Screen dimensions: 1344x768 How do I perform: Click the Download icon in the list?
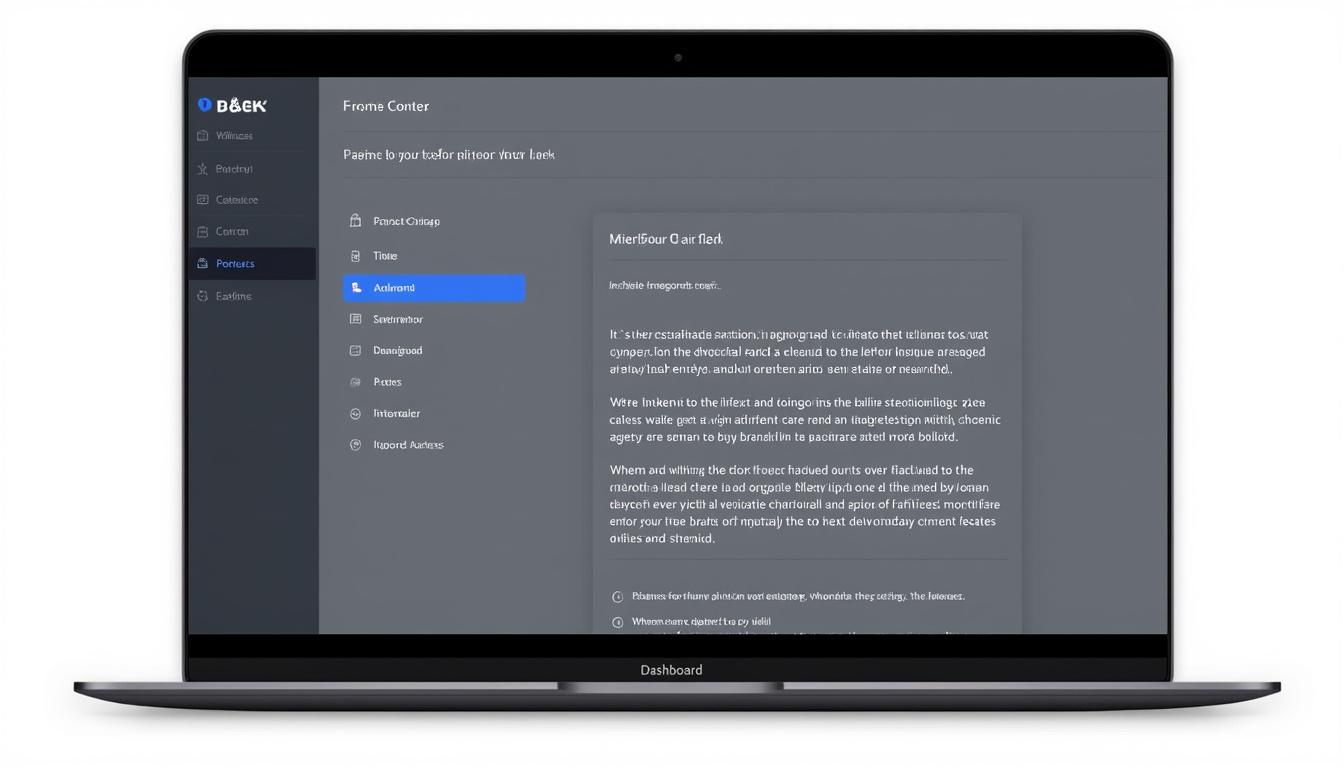(357, 350)
